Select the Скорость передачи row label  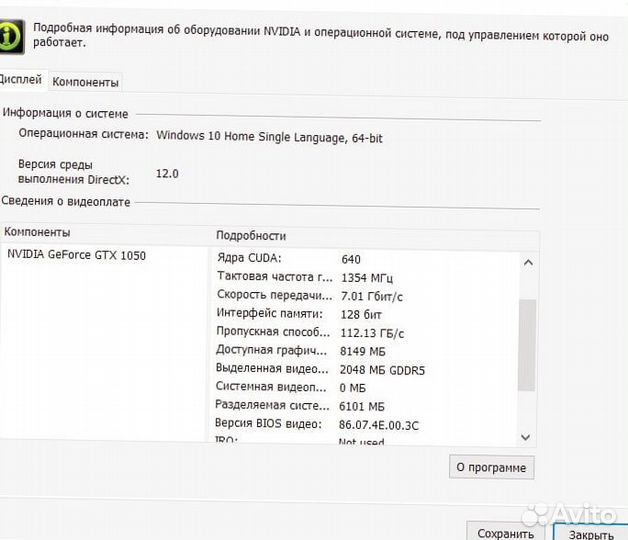coord(274,295)
